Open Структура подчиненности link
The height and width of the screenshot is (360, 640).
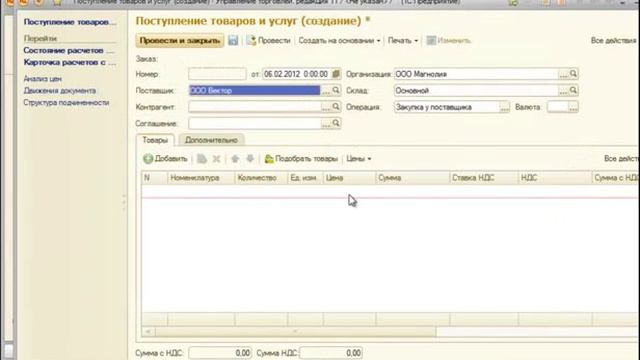point(66,102)
